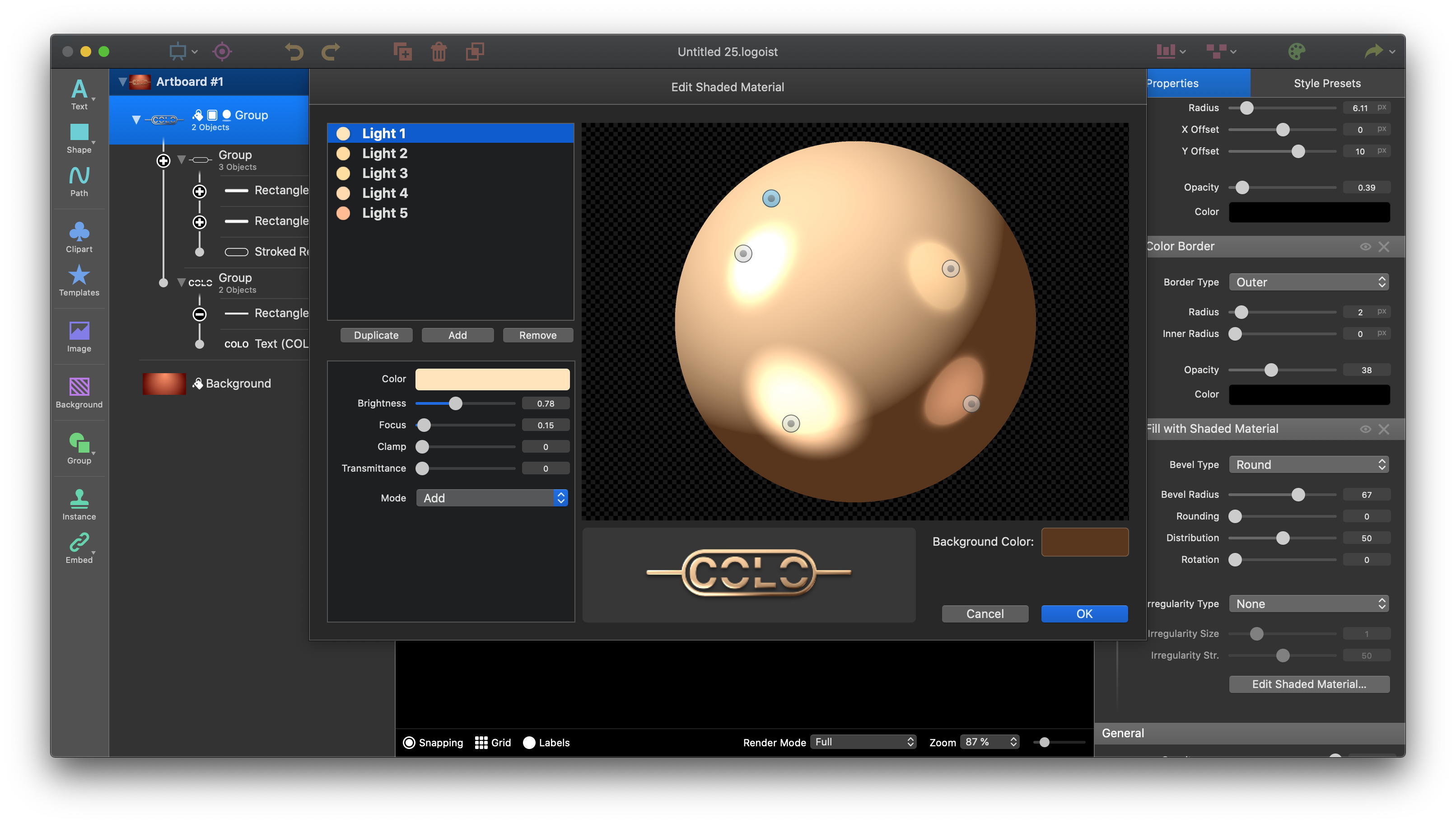1456x824 pixels.
Task: Click the Group tool
Action: click(79, 449)
